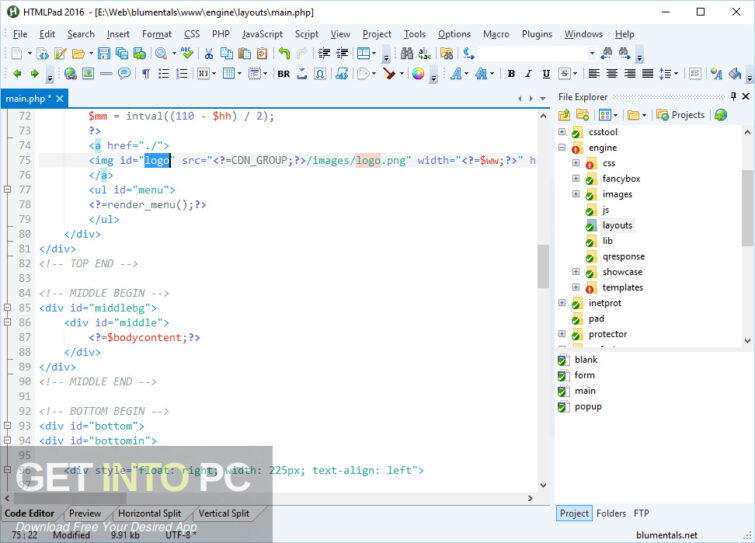Viewport: 755px width, 543px height.
Task: Collapse the code fold at line 77
Action: pyautogui.click(x=7, y=190)
